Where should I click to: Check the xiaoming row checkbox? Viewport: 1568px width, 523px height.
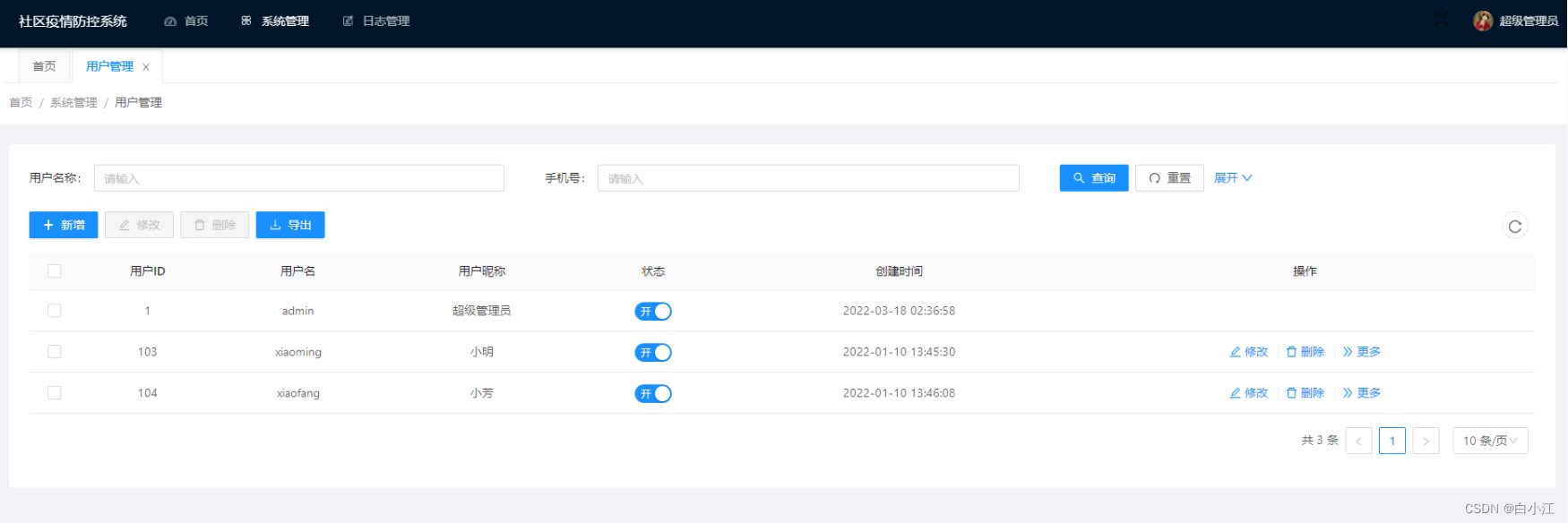(55, 352)
